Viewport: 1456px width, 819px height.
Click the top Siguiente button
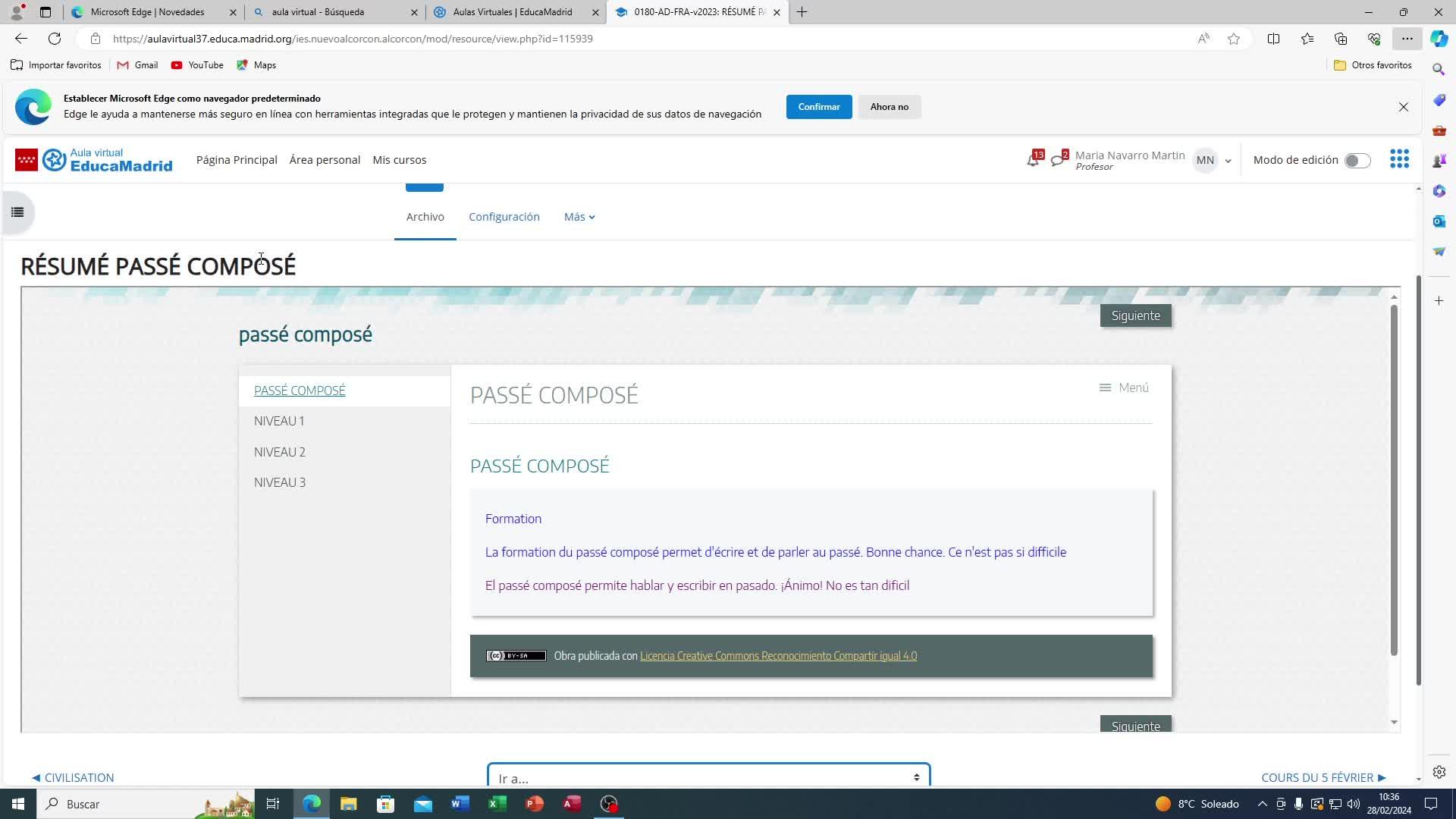[x=1135, y=315]
